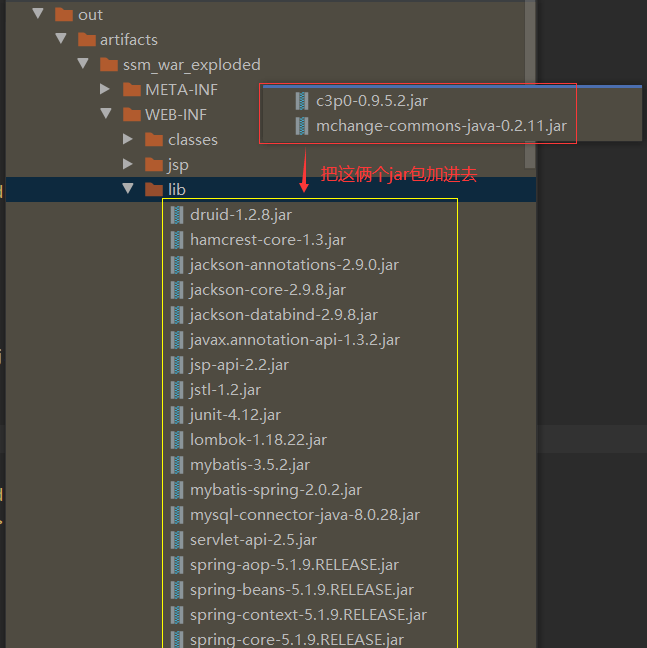Select the WEB-INF folder label
Screen dimensions: 647x648
click(176, 115)
